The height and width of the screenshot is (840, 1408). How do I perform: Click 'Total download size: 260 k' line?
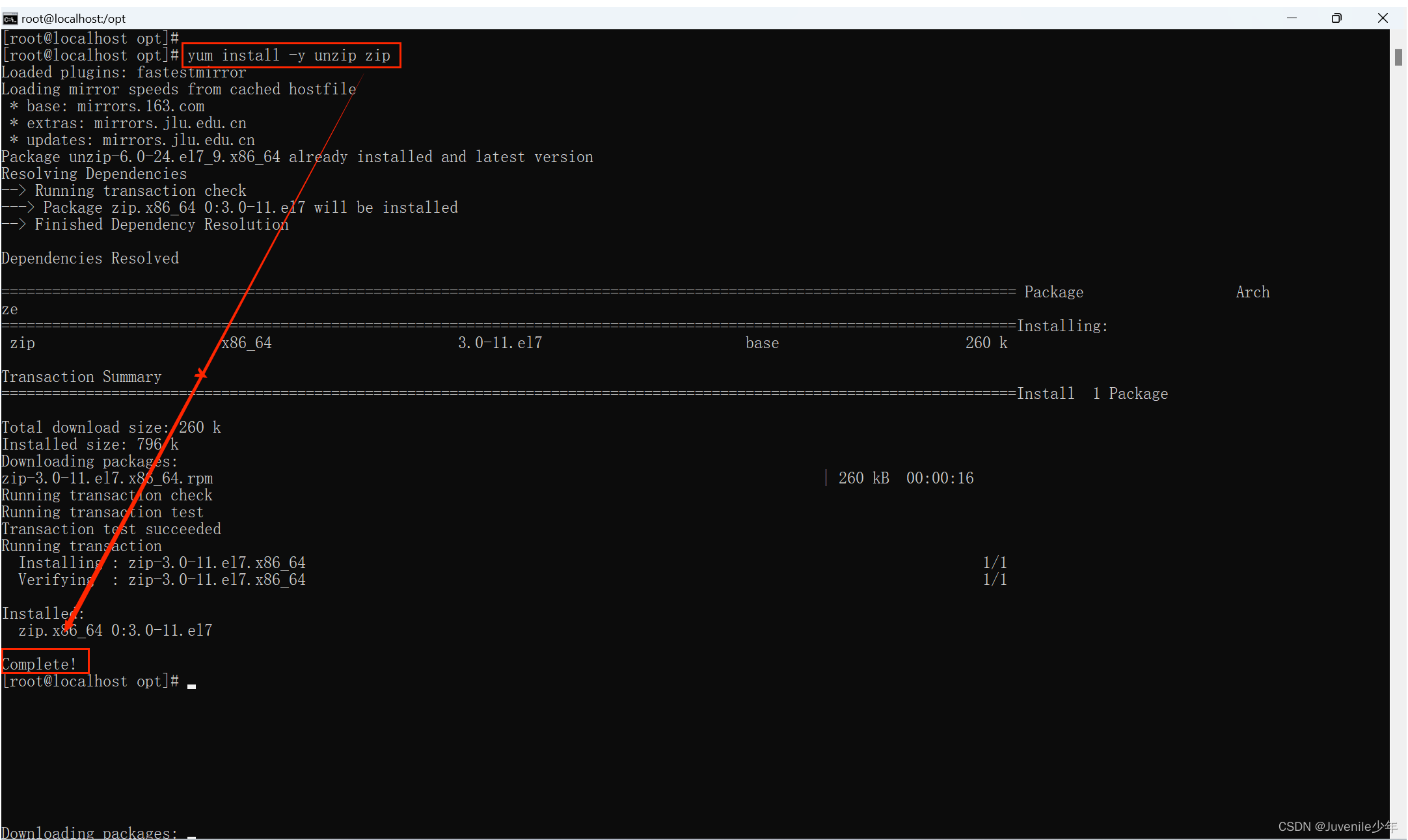point(111,427)
